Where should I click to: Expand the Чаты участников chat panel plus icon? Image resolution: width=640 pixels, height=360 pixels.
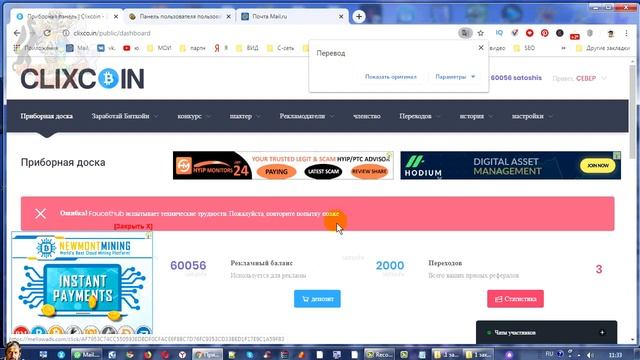point(602,332)
